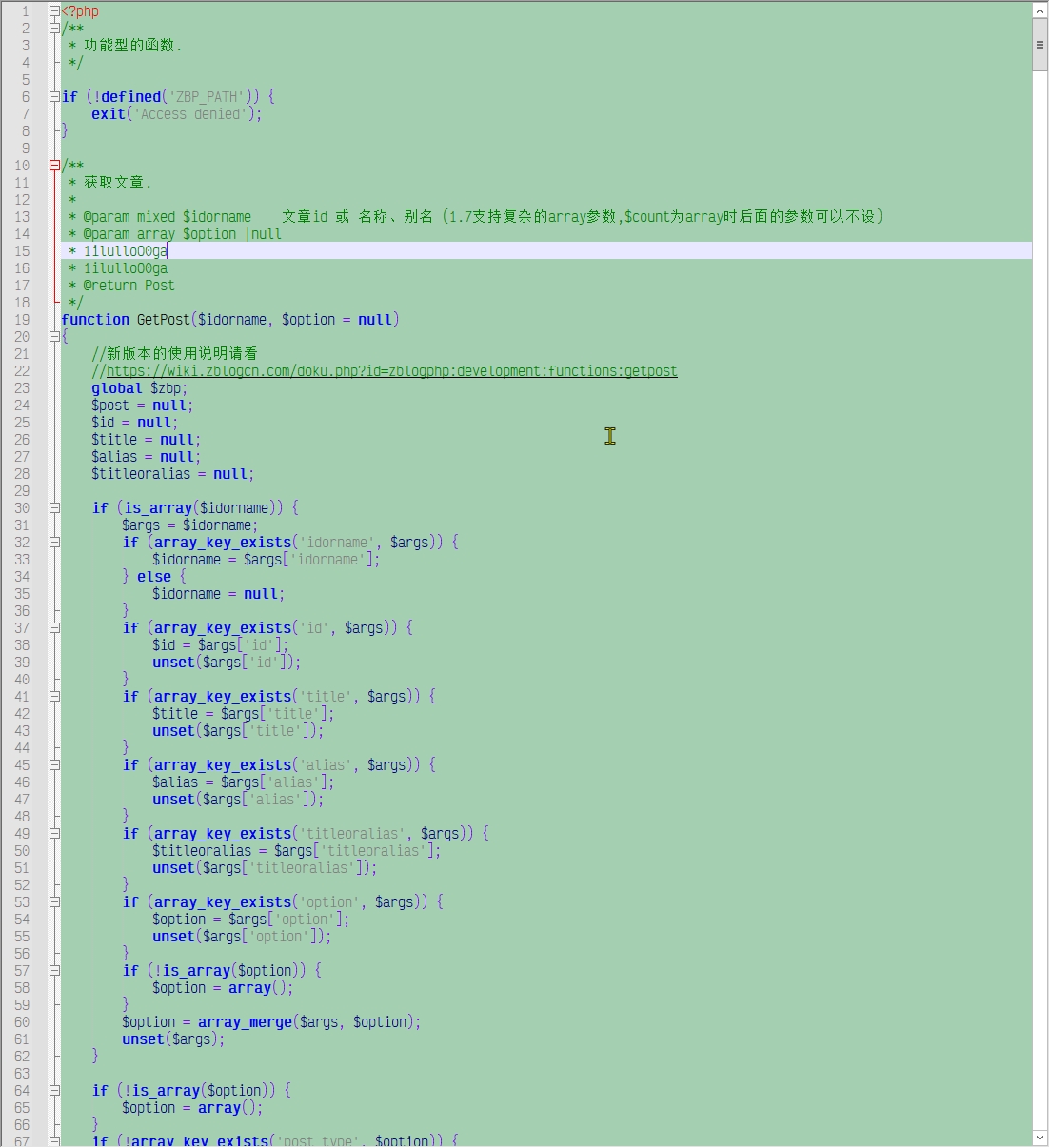This screenshot has height=1148, width=1050.
Task: Click line number 19 in the margin
Action: pos(22,320)
